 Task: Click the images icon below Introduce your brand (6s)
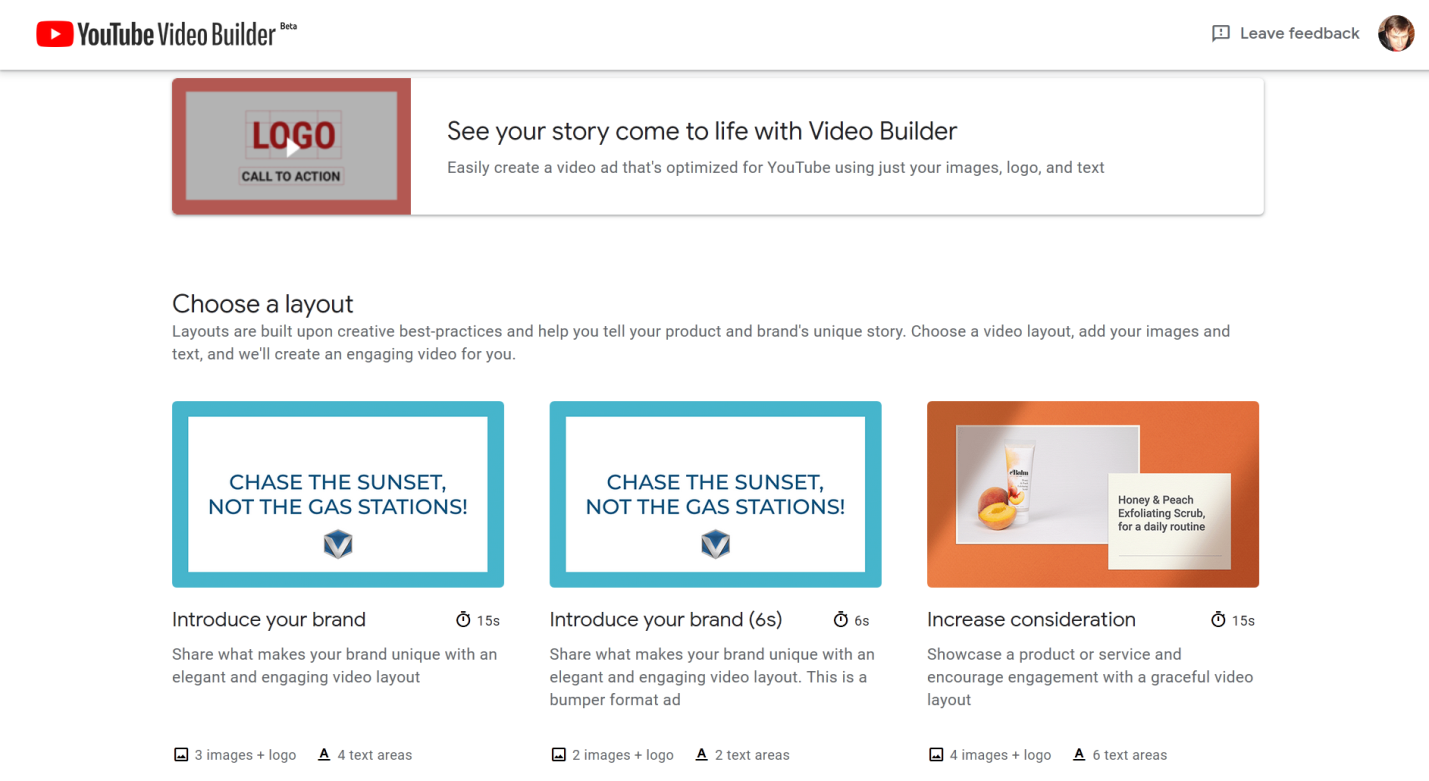tap(559, 755)
